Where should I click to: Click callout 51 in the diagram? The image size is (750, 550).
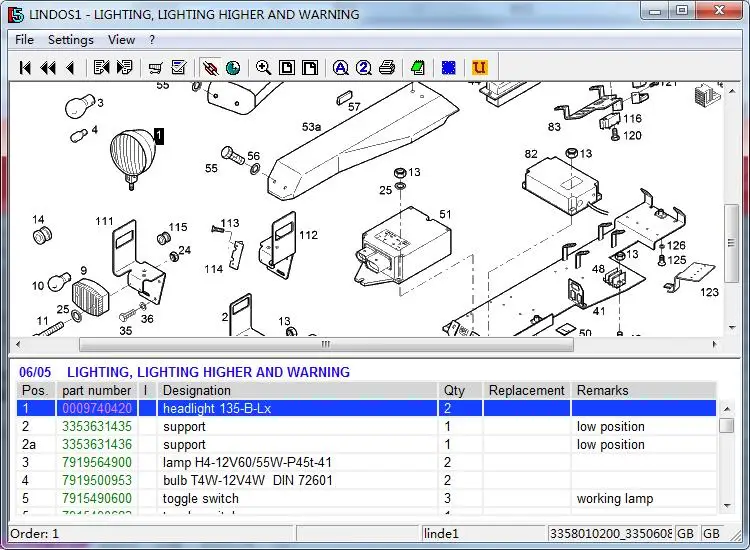[x=445, y=214]
